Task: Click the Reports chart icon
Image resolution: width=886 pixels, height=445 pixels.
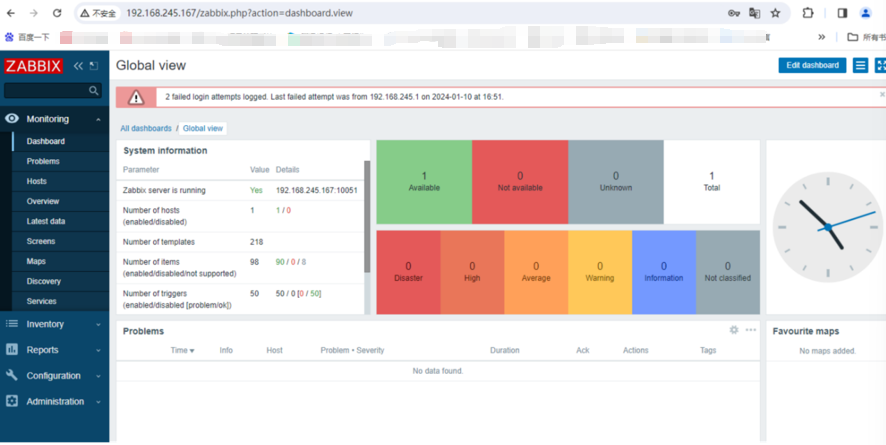Action: (x=12, y=350)
